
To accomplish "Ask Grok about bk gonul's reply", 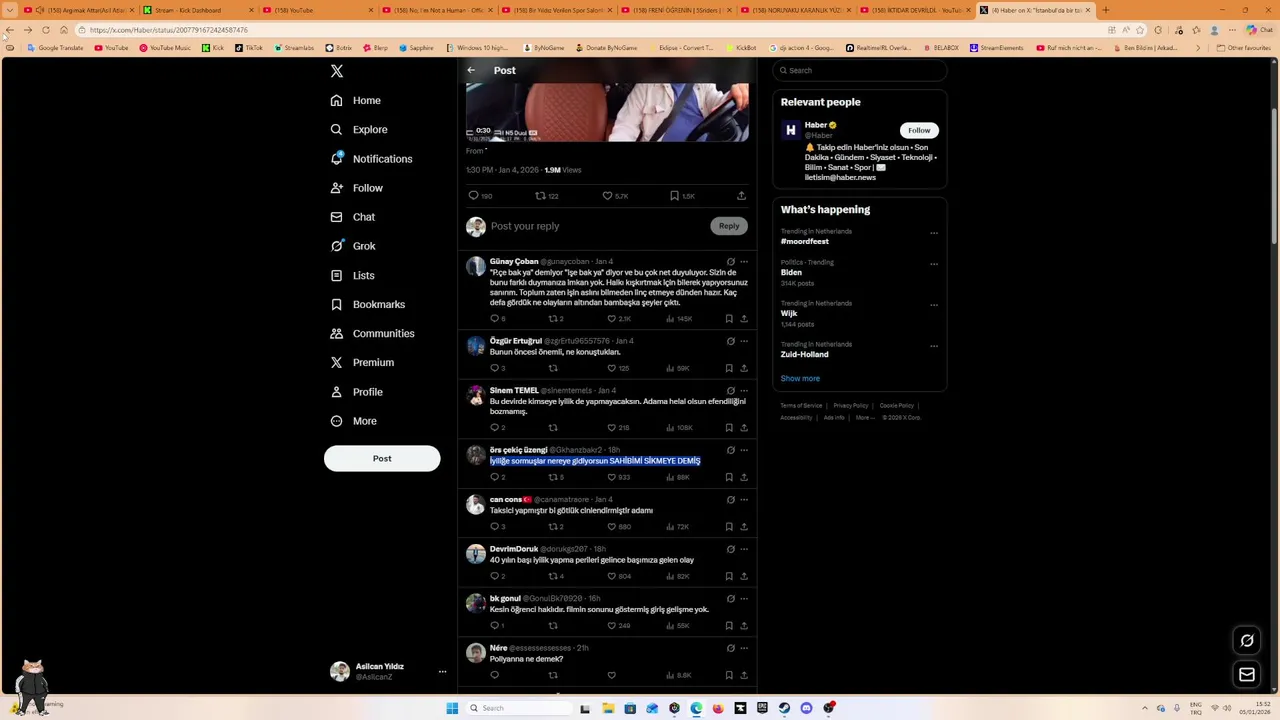I will coord(730,599).
